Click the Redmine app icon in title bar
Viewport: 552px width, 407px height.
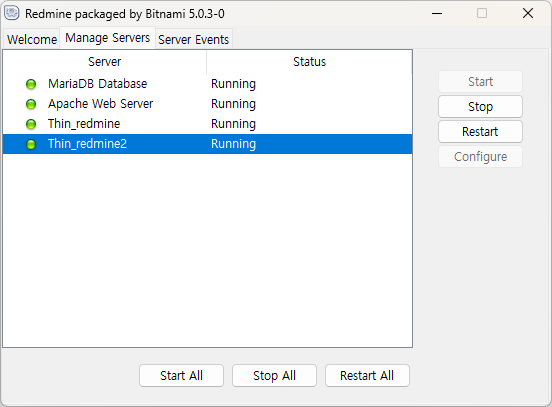(x=12, y=13)
